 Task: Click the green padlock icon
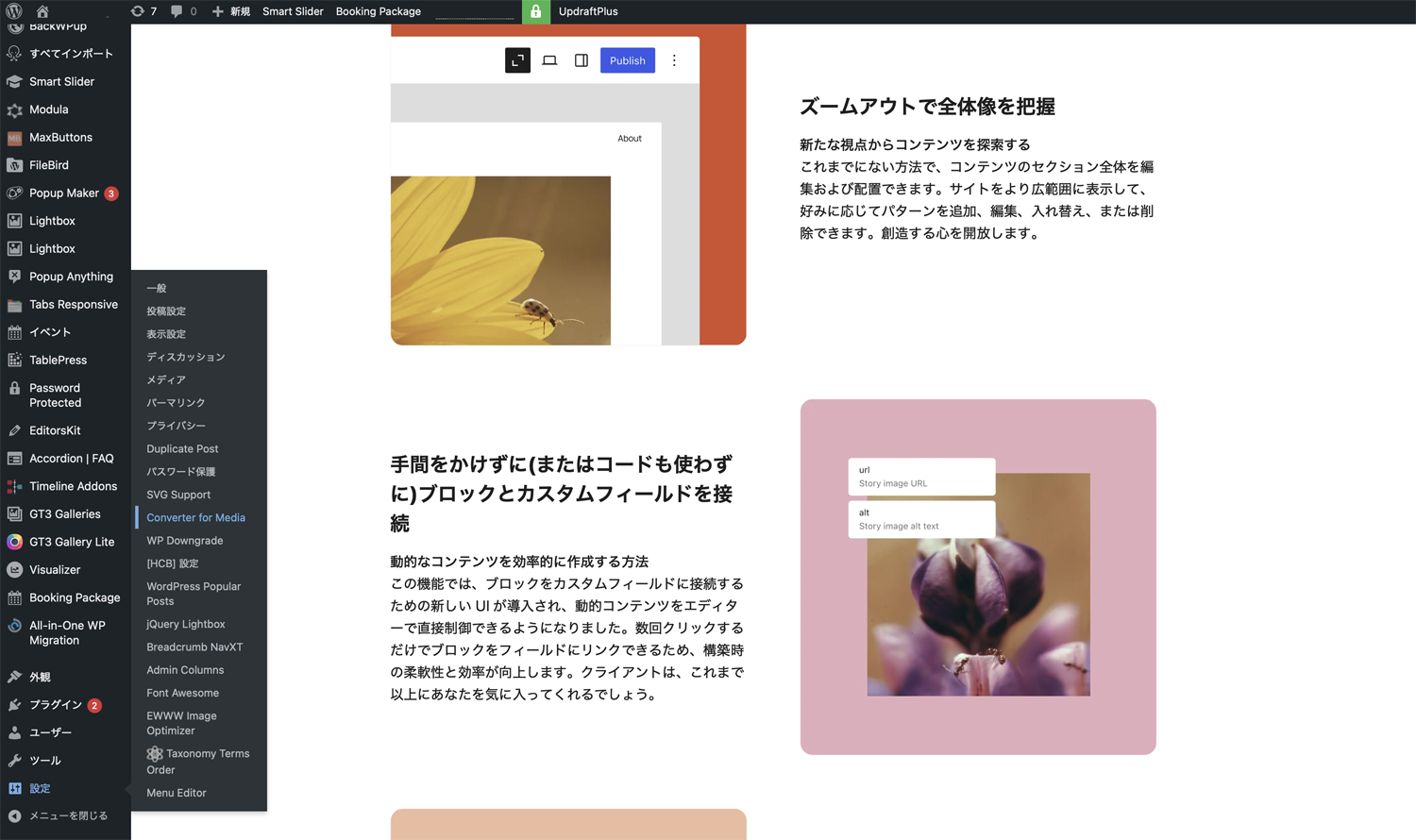[x=535, y=11]
